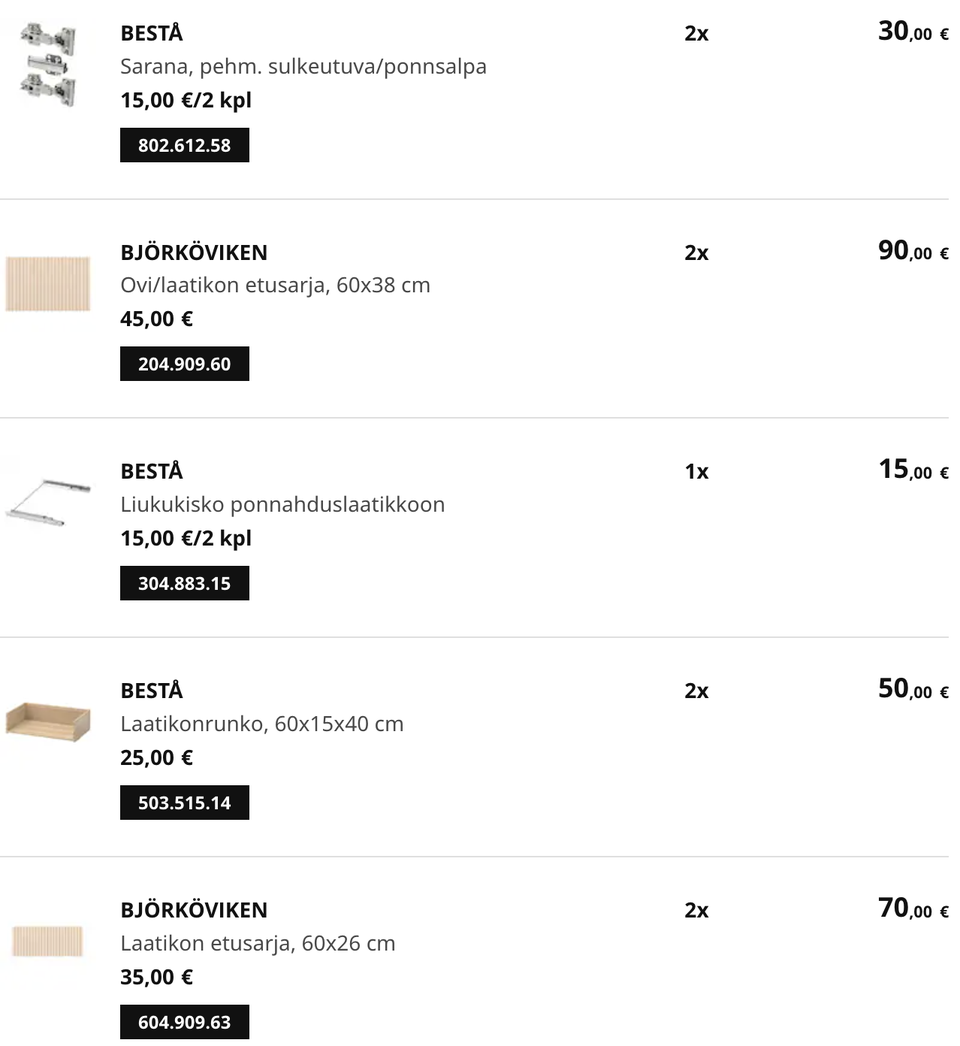The width and height of the screenshot is (960, 1046).
Task: Click the 90,00 € total price
Action: [912, 251]
